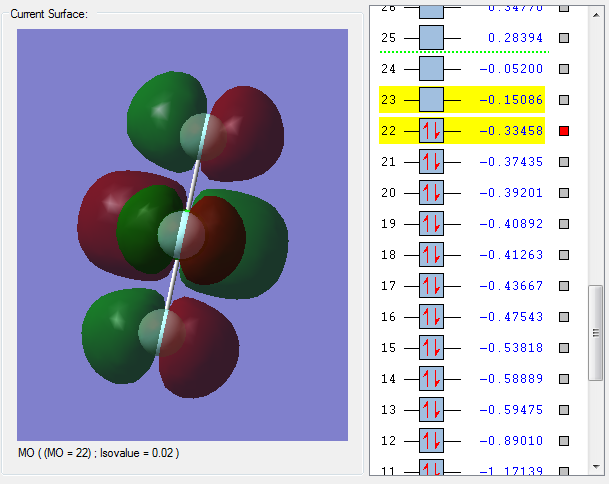
Task: Select the occupied orbital box of MO 18
Action: (431, 255)
